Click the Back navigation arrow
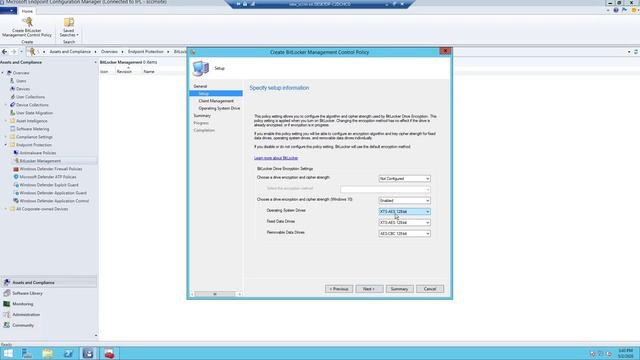Image resolution: width=640 pixels, height=360 pixels. coord(4,52)
